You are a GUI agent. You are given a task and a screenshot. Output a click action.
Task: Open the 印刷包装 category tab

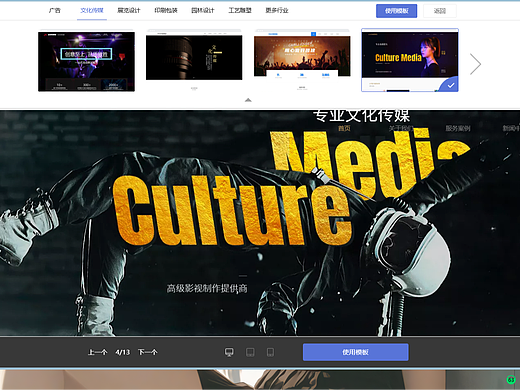pyautogui.click(x=166, y=10)
